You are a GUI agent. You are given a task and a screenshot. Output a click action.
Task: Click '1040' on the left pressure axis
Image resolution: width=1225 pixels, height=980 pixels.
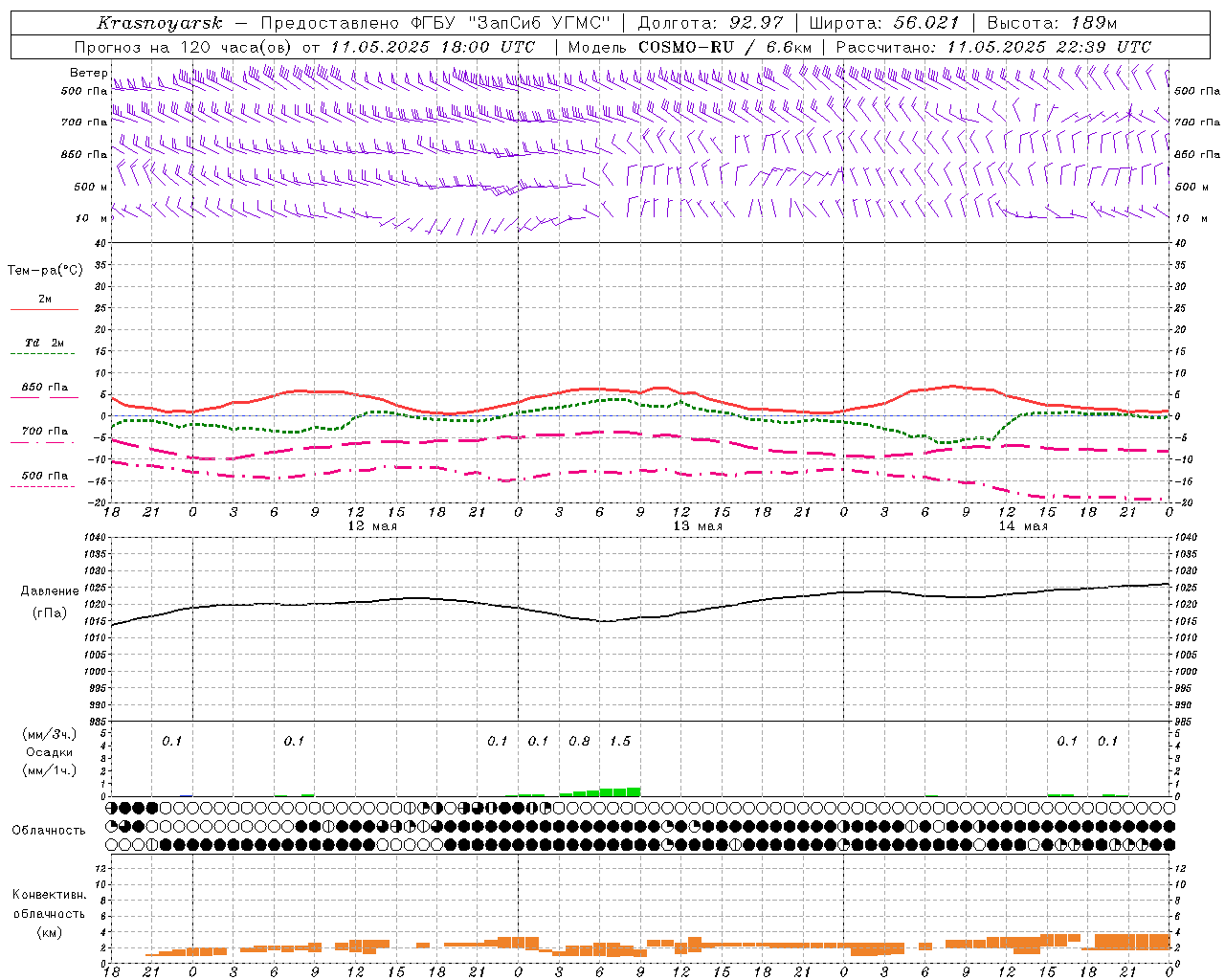pos(94,538)
